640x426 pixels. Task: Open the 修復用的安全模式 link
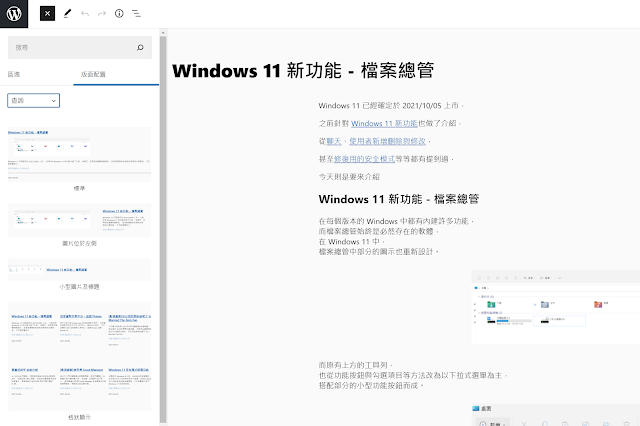pyautogui.click(x=364, y=159)
